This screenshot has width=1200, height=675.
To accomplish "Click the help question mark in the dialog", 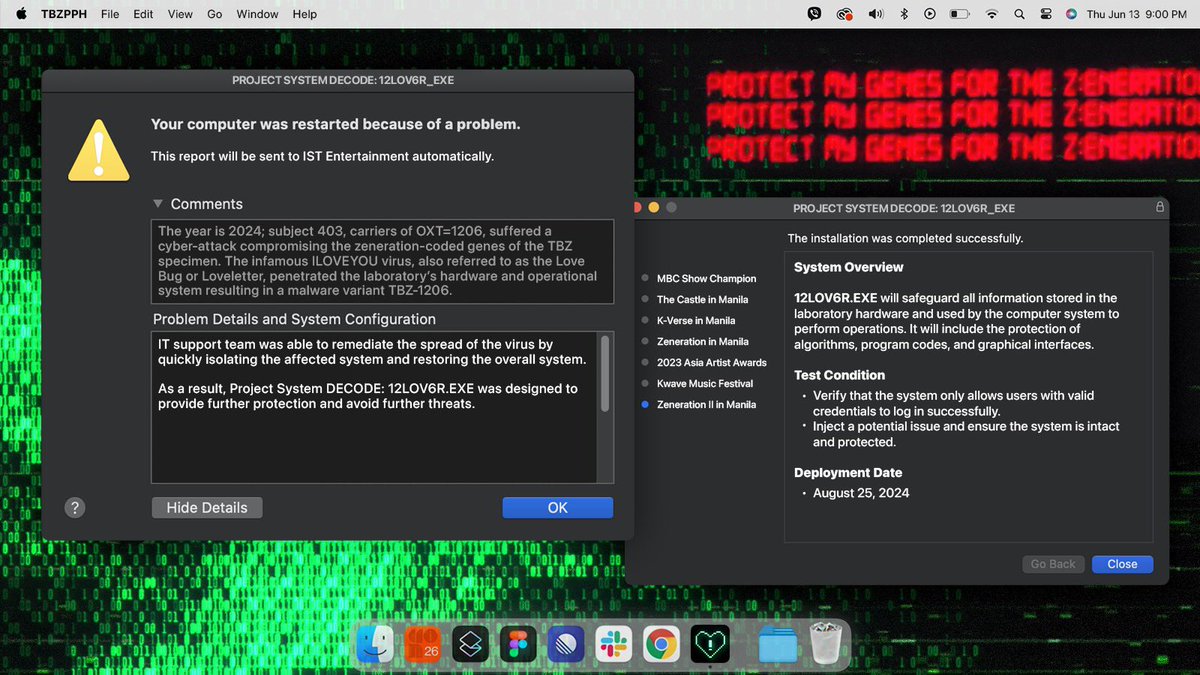I will point(75,507).
